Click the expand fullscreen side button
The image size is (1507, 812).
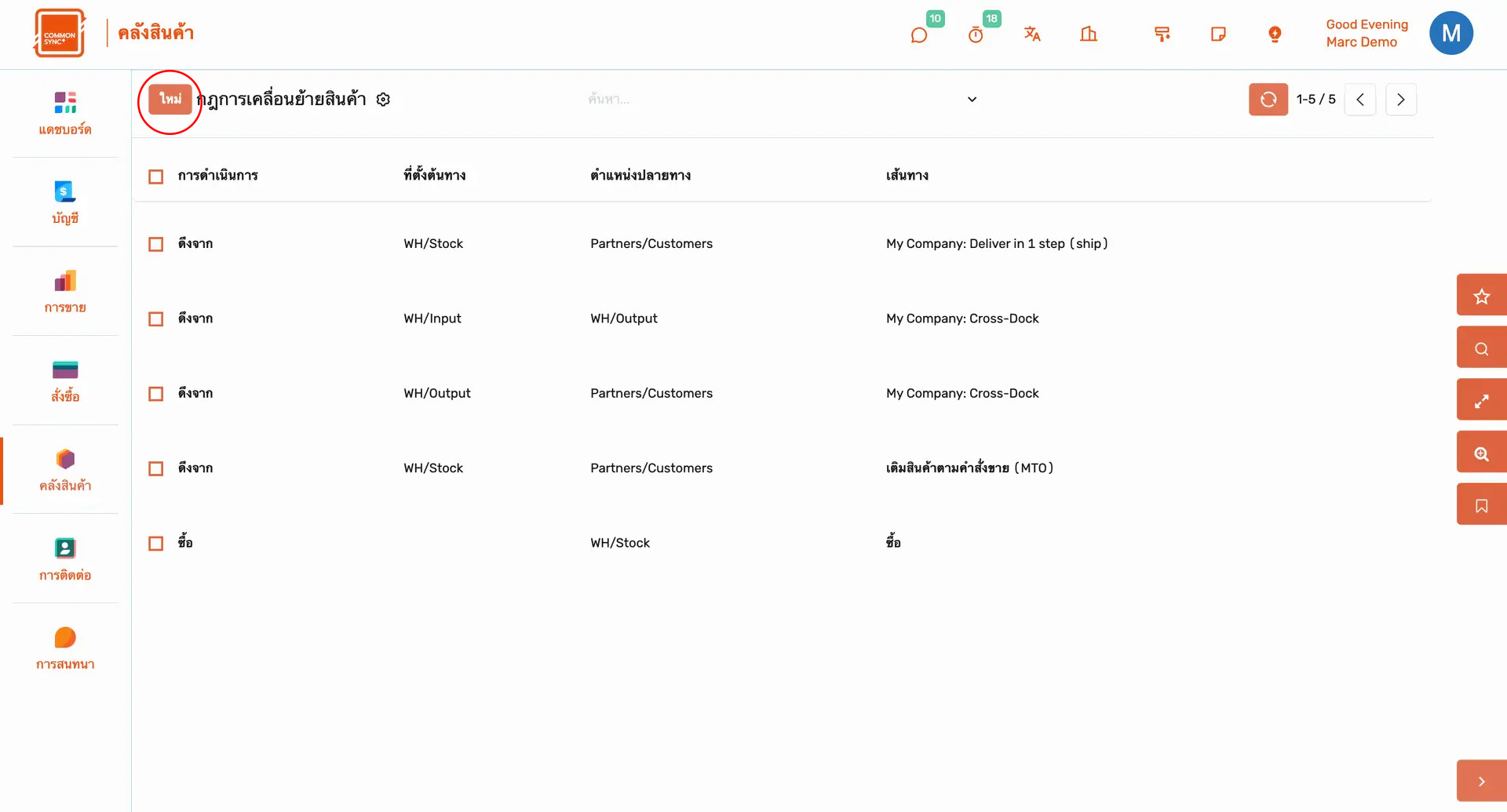click(x=1481, y=400)
